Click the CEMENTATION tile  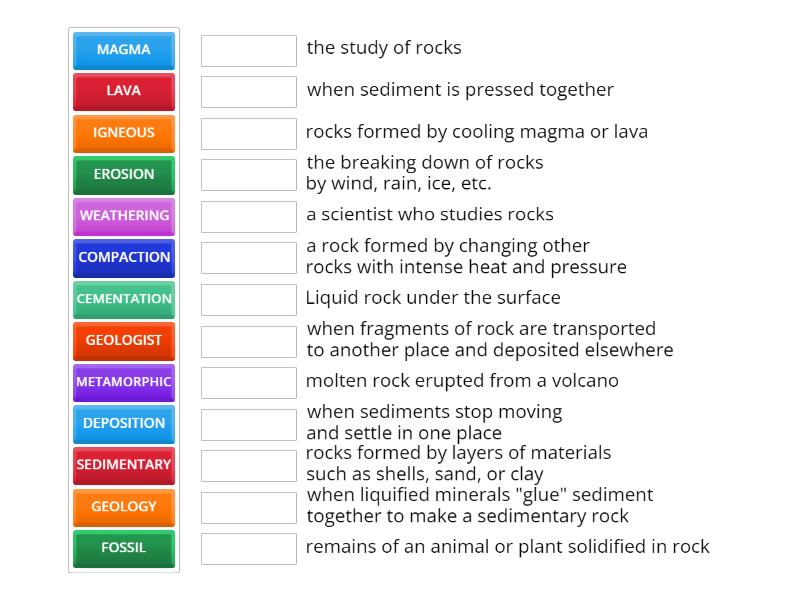(123, 299)
